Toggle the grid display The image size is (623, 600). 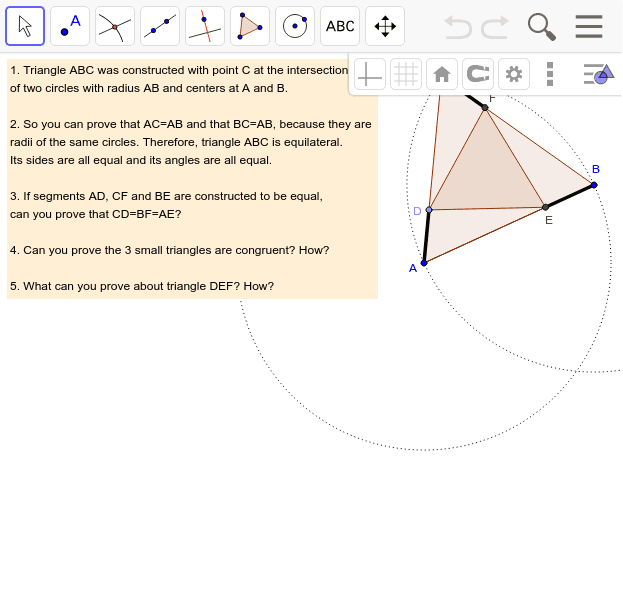pos(406,74)
